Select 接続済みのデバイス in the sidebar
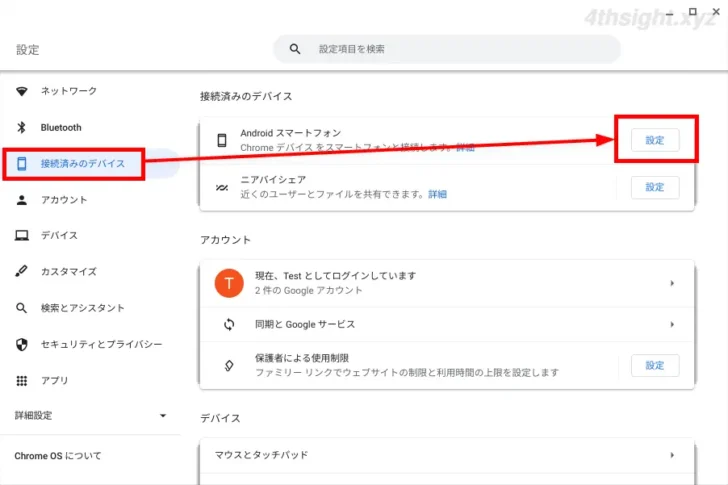 91,163
